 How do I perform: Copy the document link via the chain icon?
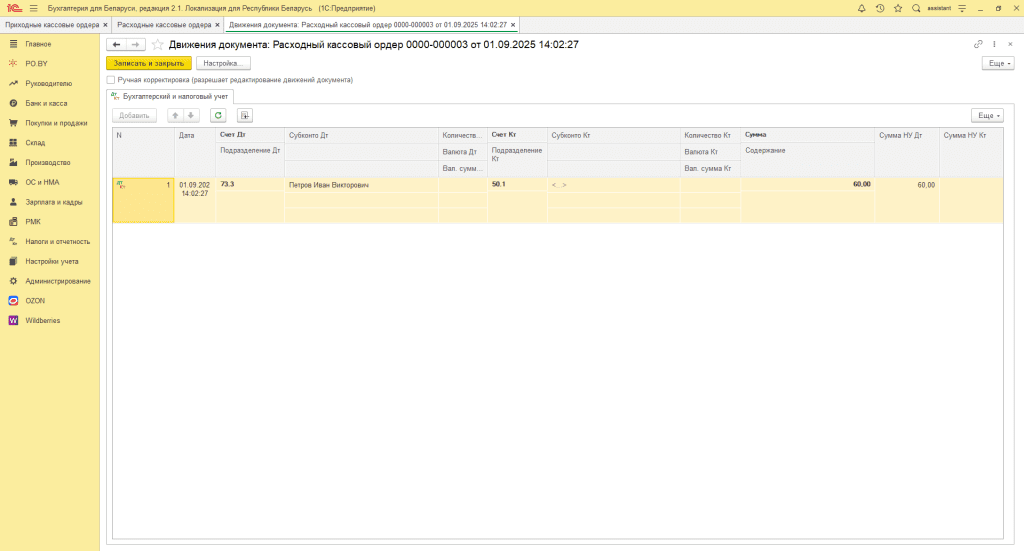[978, 45]
